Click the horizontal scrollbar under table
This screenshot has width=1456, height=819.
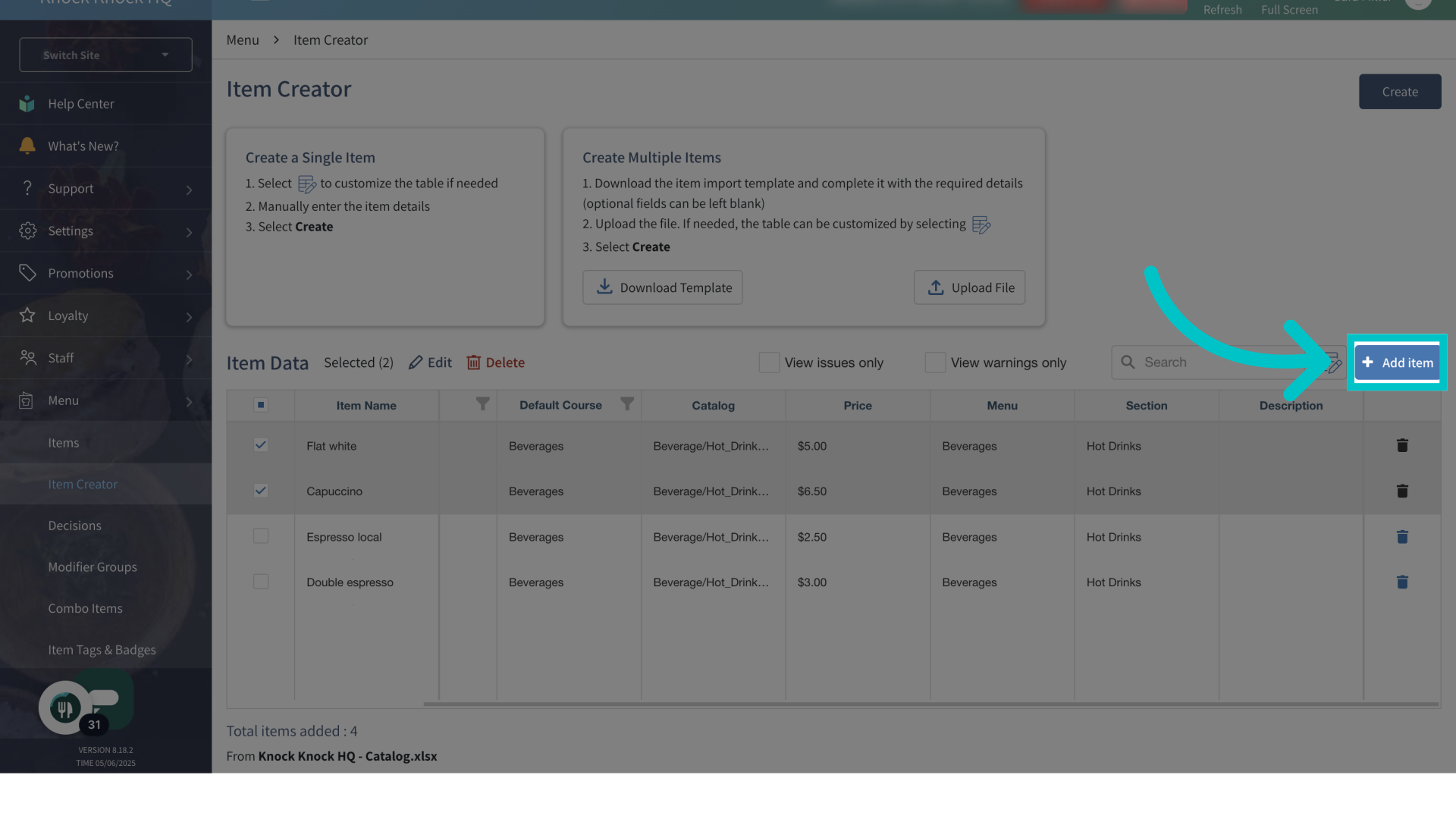pos(930,704)
